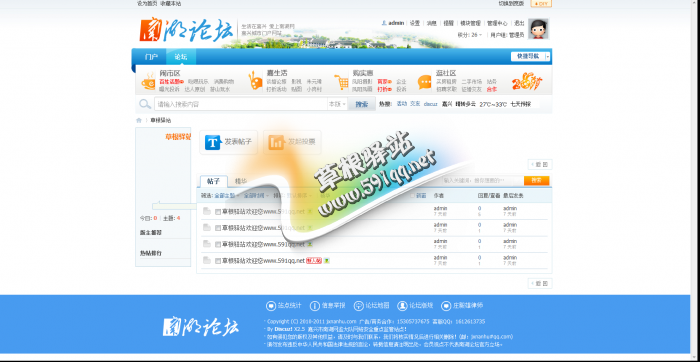
Task: Open the 本版 search scope dropdown
Action: coord(338,104)
